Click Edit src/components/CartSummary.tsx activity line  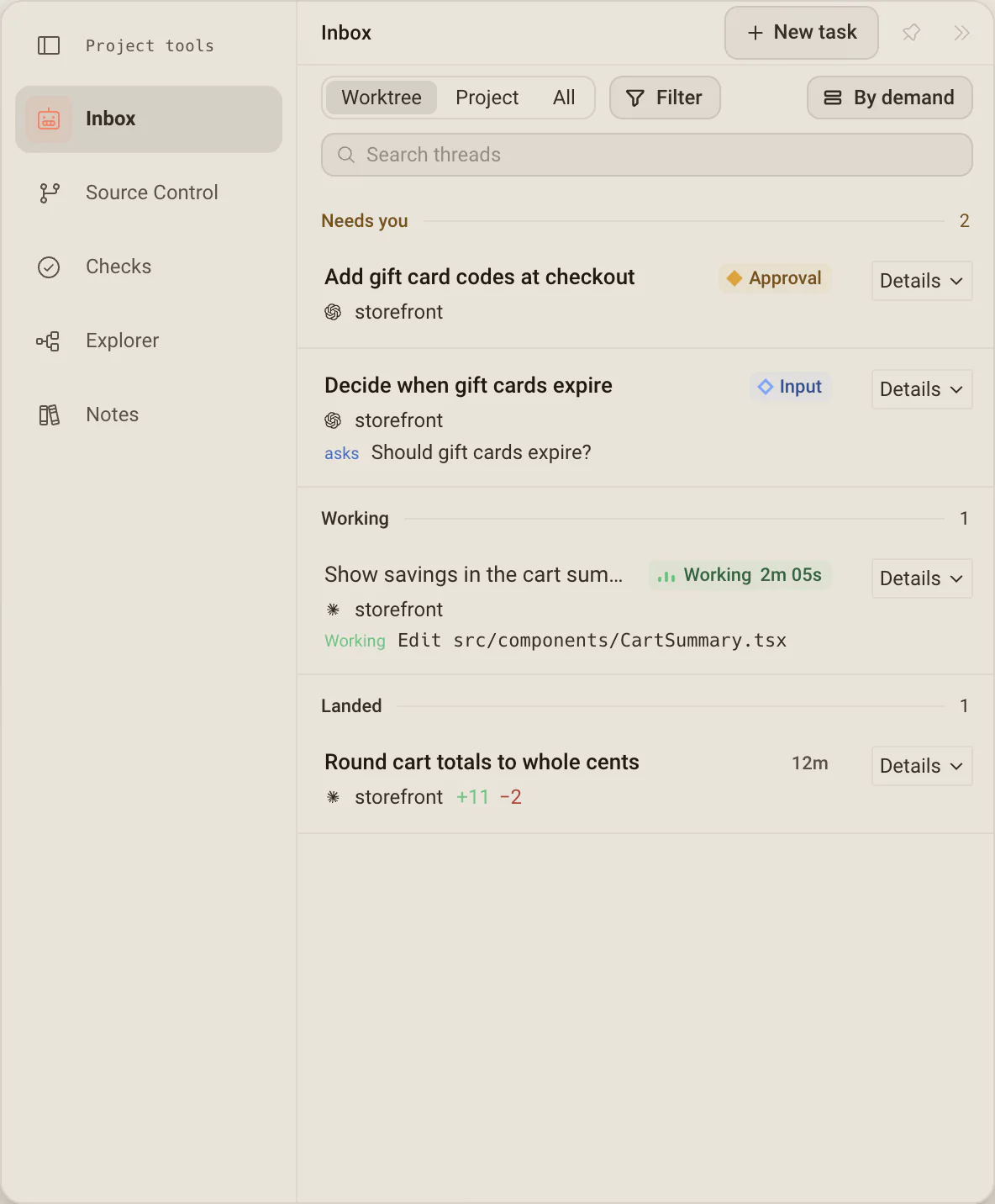pyautogui.click(x=592, y=641)
